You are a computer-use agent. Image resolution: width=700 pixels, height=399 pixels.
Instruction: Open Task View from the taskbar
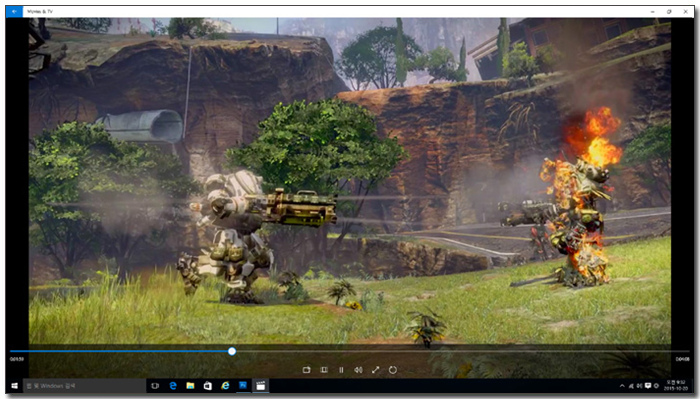(155, 386)
